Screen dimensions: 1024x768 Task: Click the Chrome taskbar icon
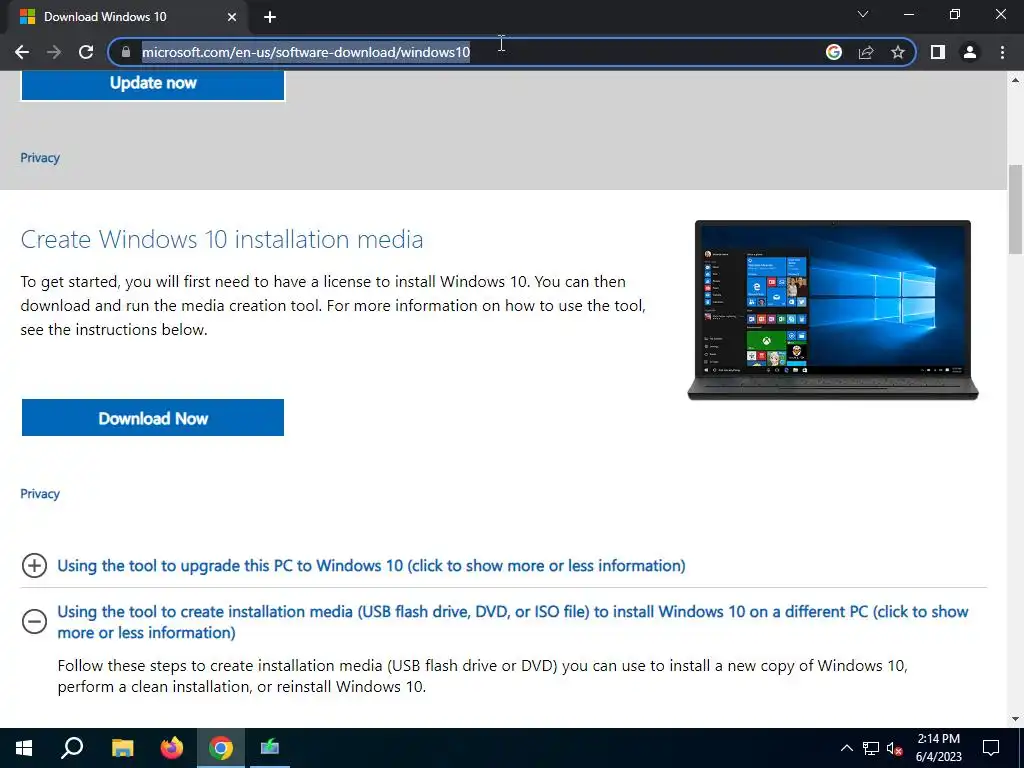(221, 748)
